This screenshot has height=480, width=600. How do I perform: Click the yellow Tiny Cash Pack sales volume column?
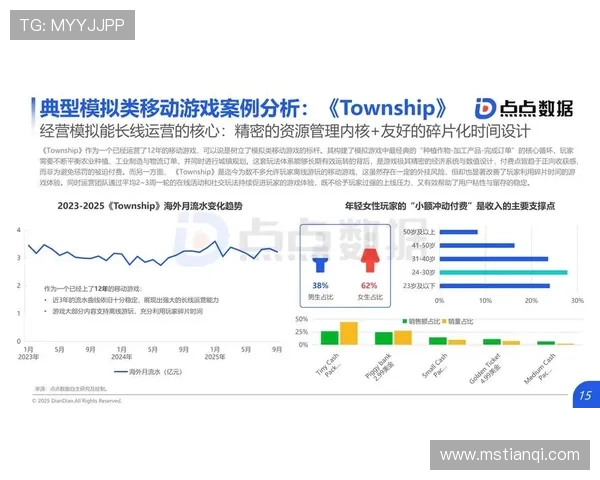349,333
